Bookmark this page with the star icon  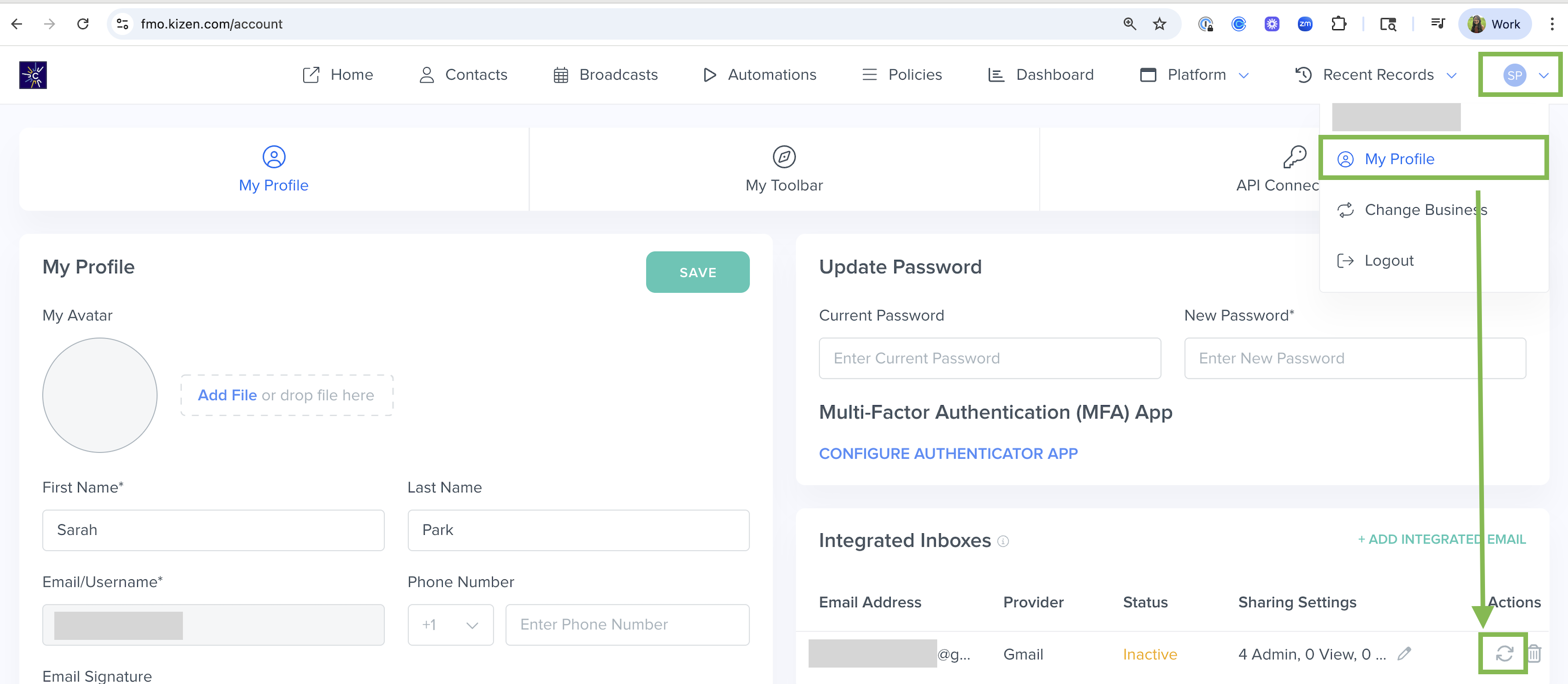pyautogui.click(x=1159, y=24)
